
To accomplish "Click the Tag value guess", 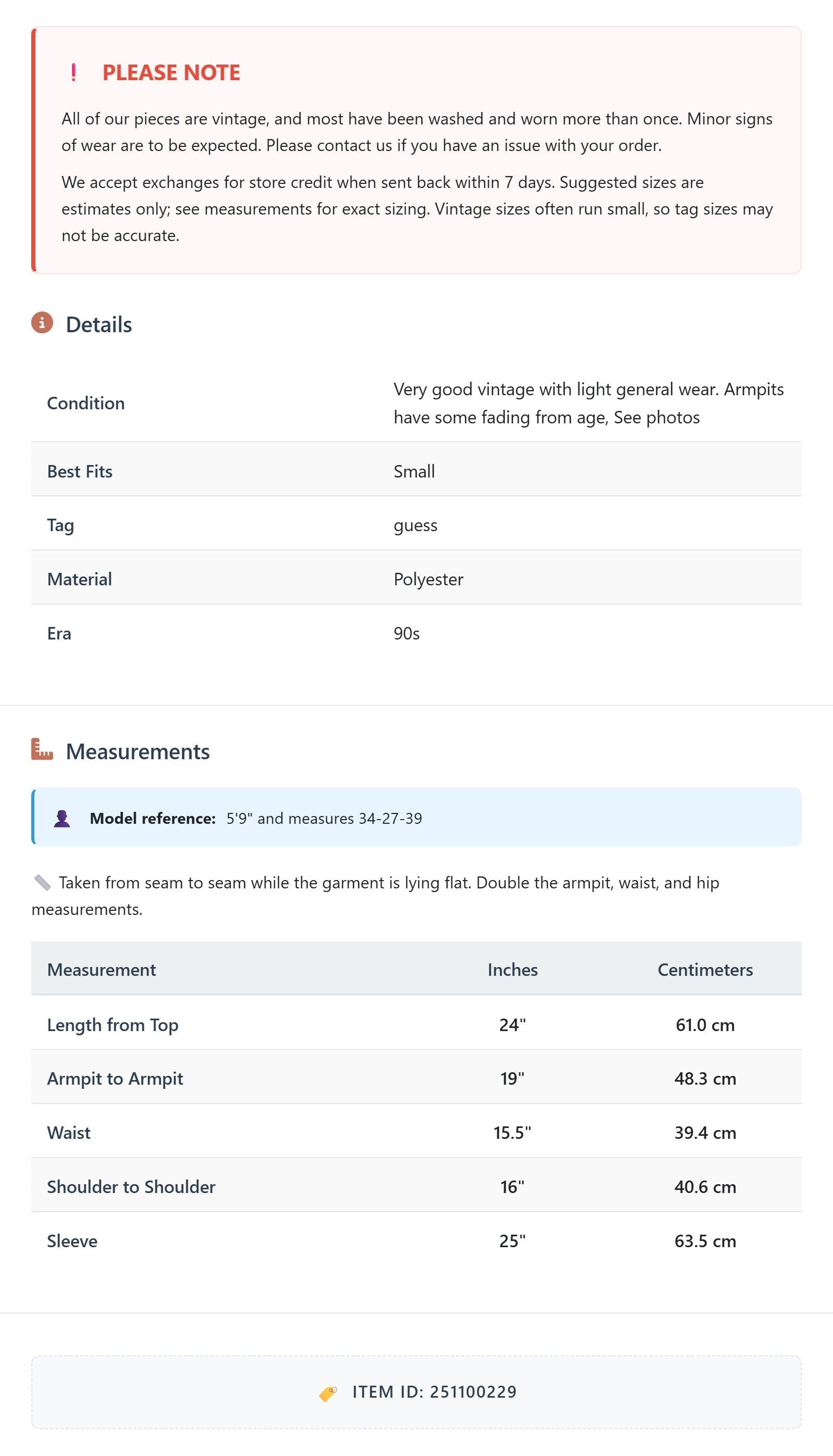I will pos(415,526).
